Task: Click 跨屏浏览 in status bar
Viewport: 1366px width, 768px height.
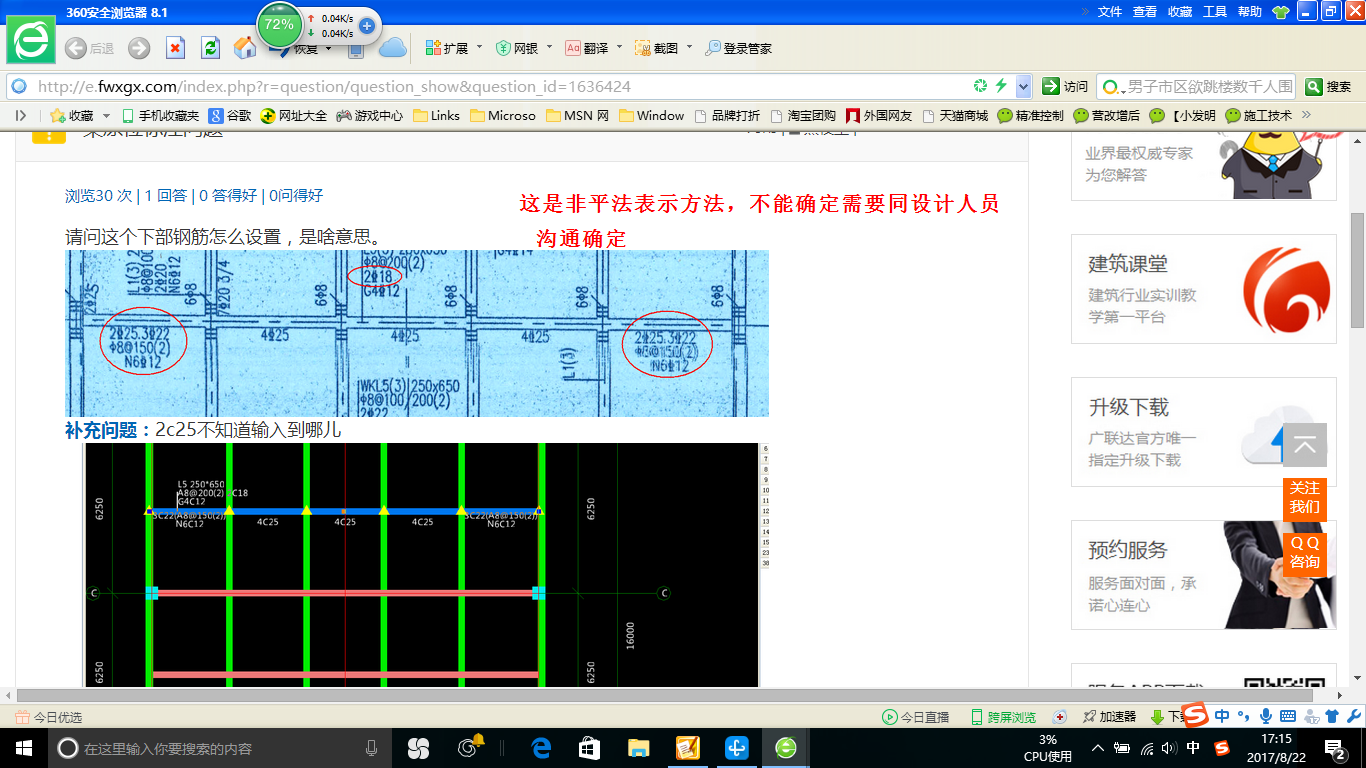Action: 1003,717
